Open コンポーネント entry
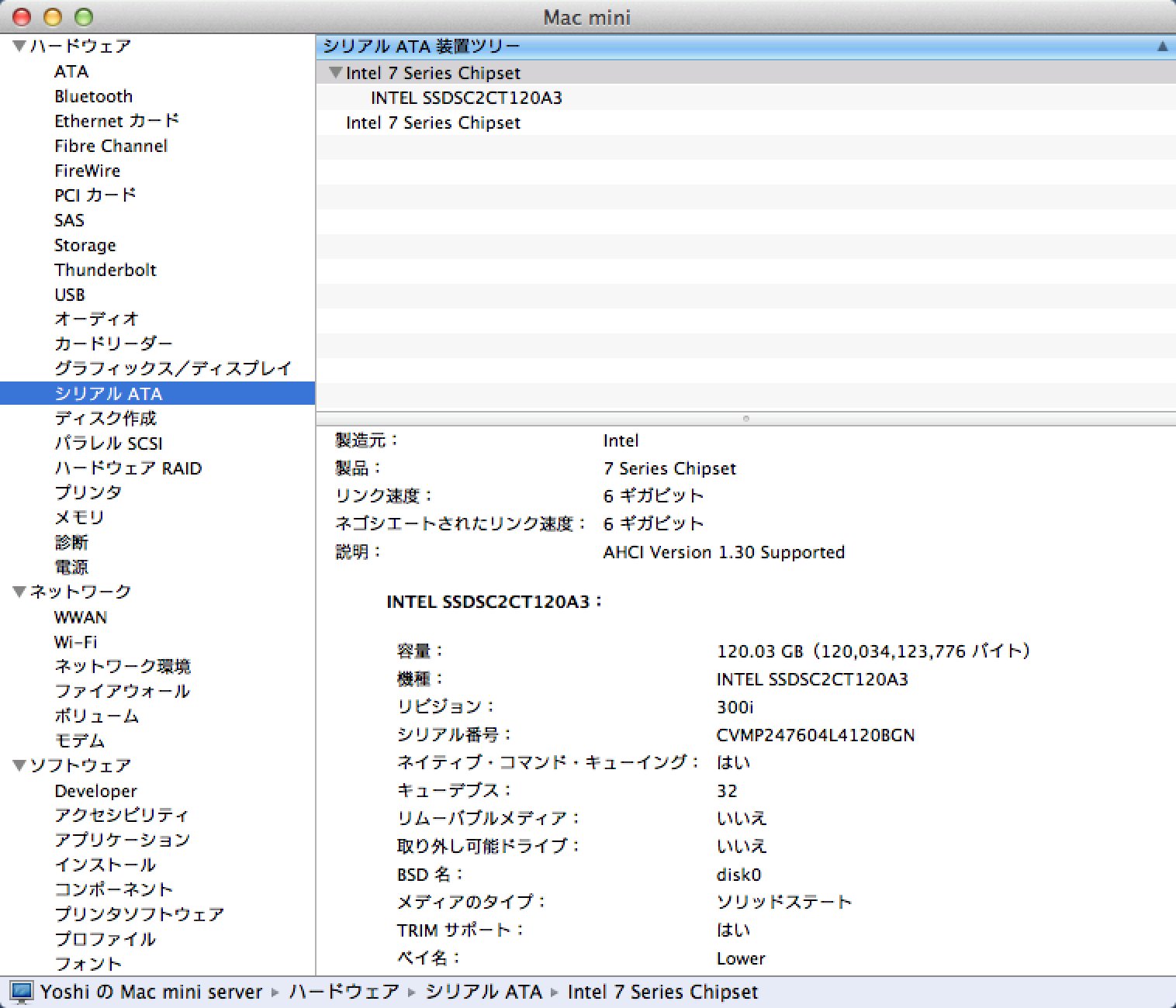The height and width of the screenshot is (1008, 1176). [113, 889]
